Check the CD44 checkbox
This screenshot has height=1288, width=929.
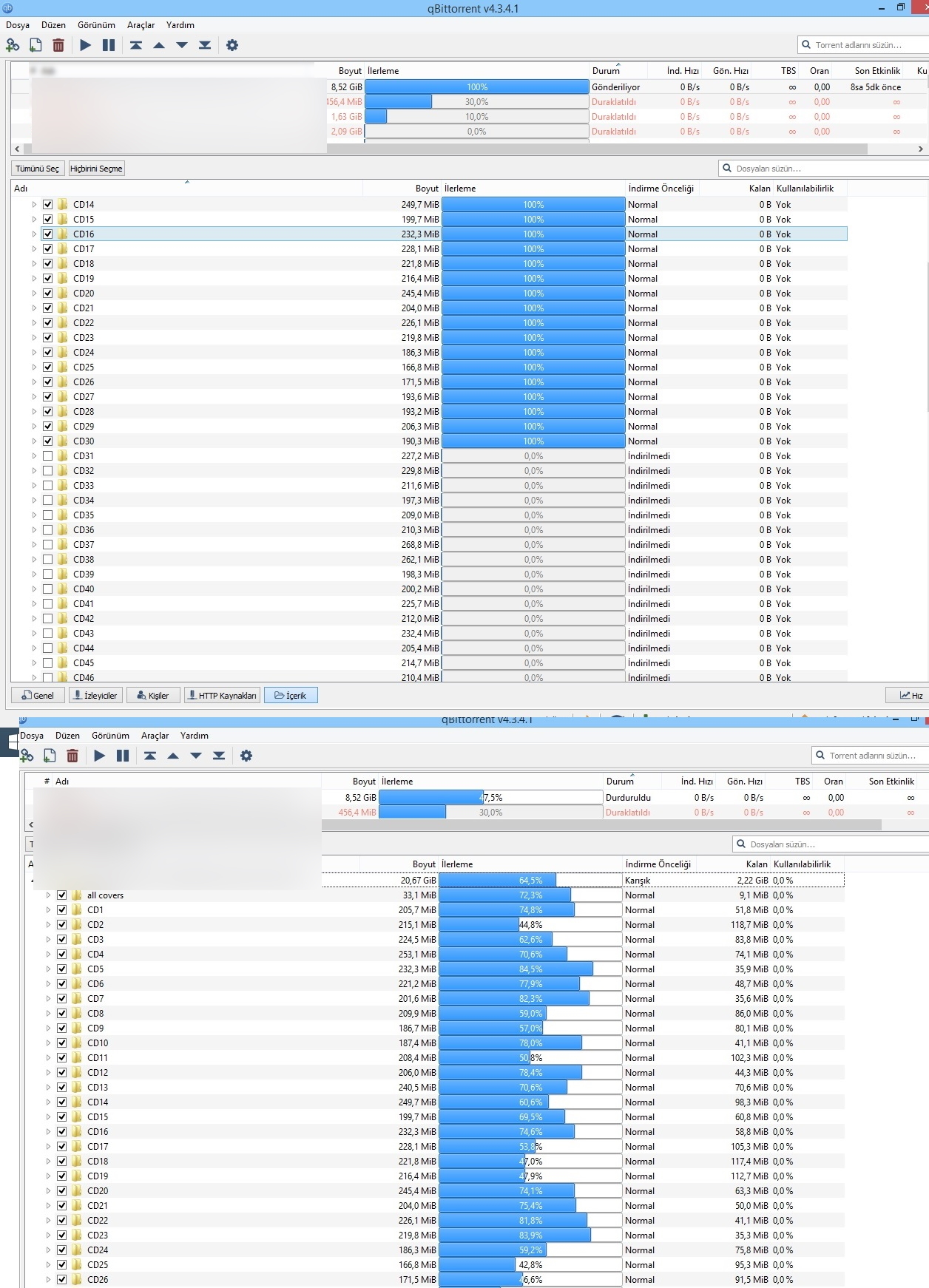point(48,648)
